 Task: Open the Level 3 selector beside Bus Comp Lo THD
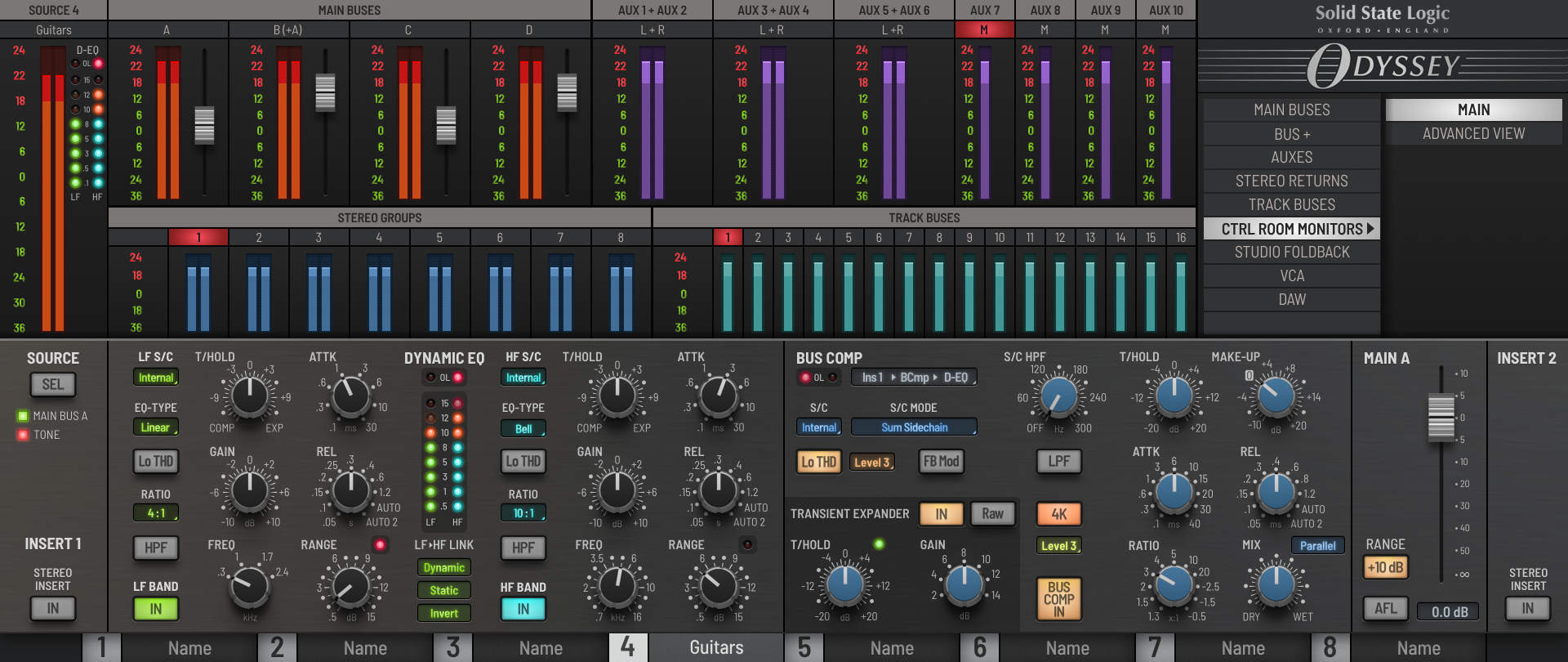click(872, 463)
